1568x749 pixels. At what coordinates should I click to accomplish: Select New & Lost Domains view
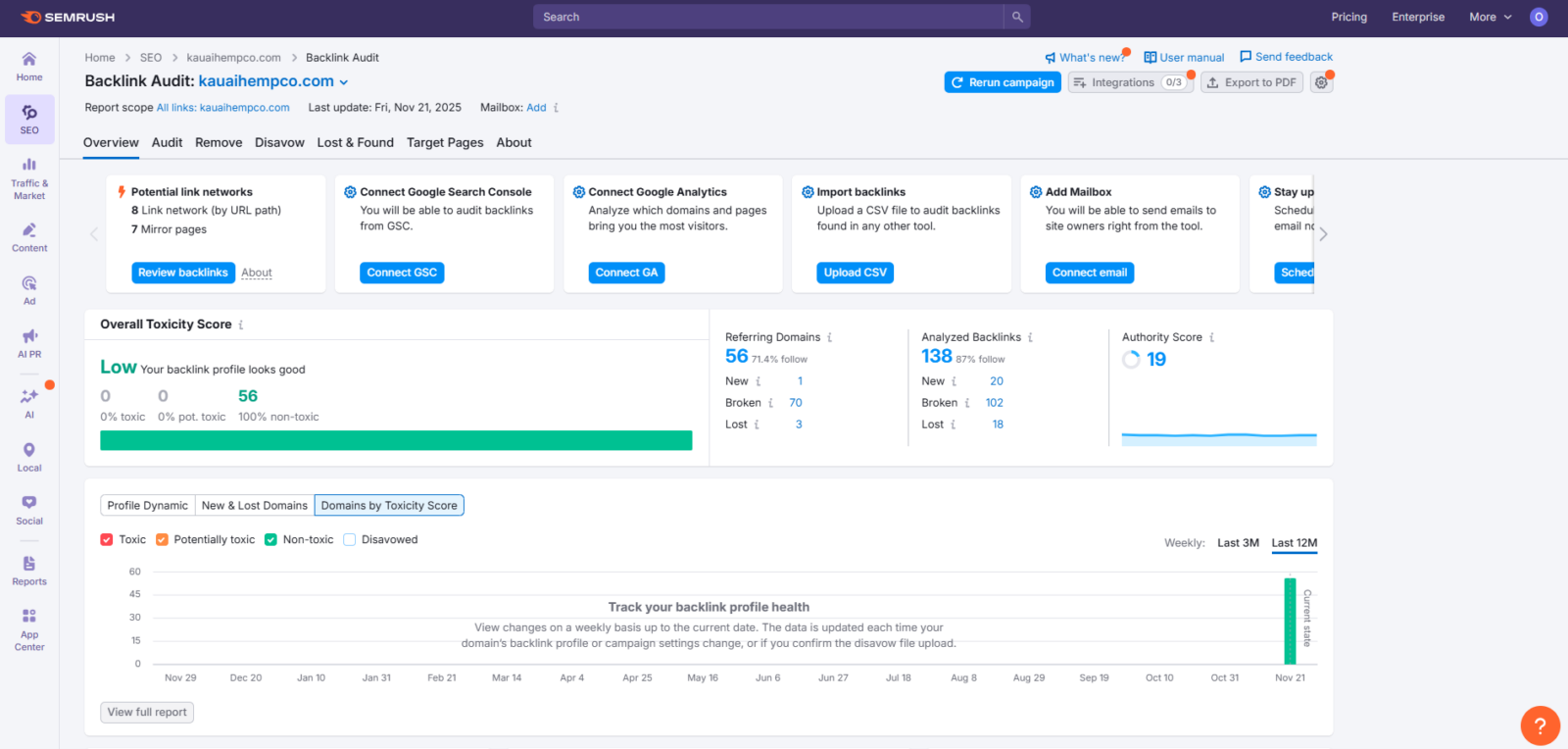coord(255,505)
